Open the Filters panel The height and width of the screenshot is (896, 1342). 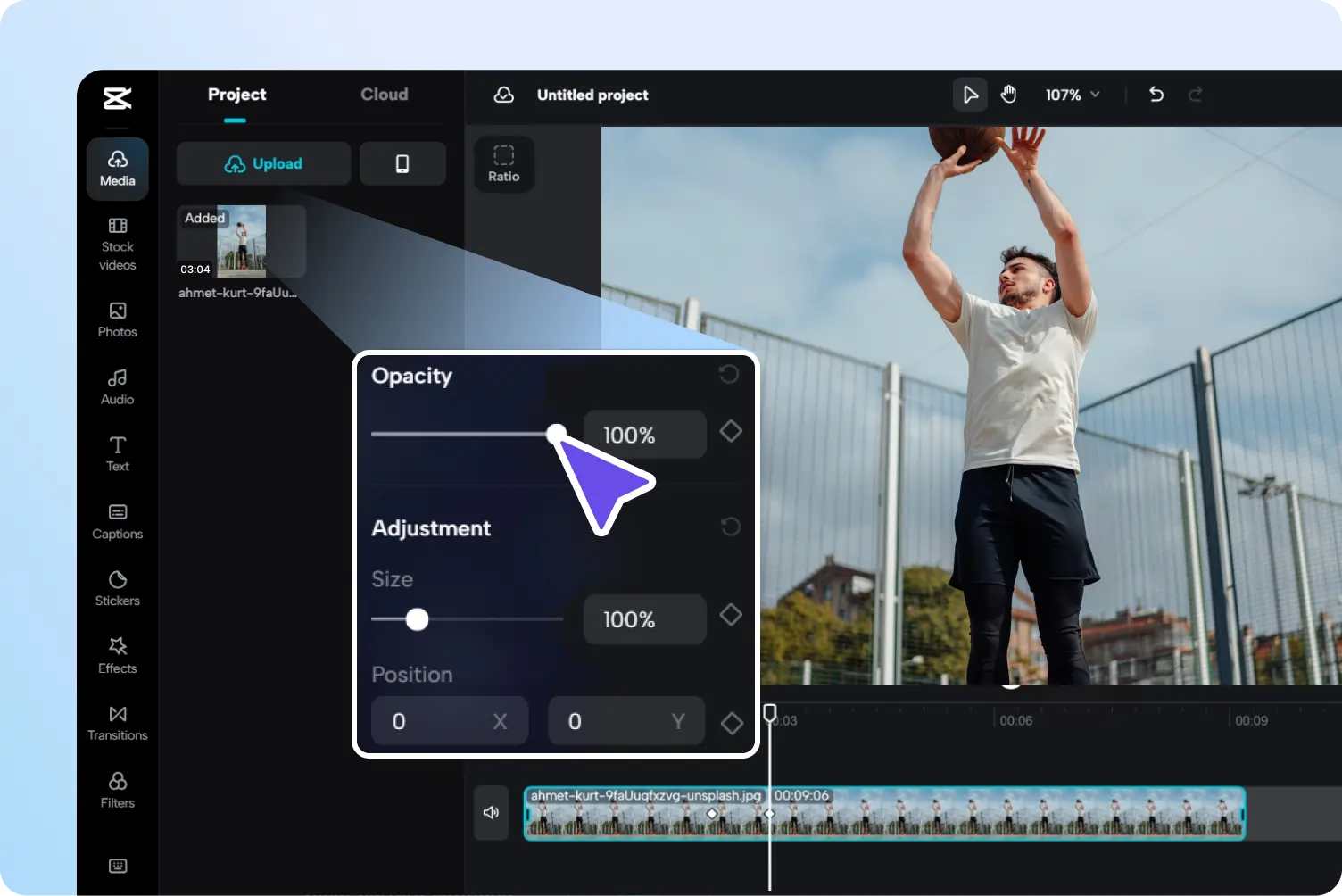(x=117, y=790)
